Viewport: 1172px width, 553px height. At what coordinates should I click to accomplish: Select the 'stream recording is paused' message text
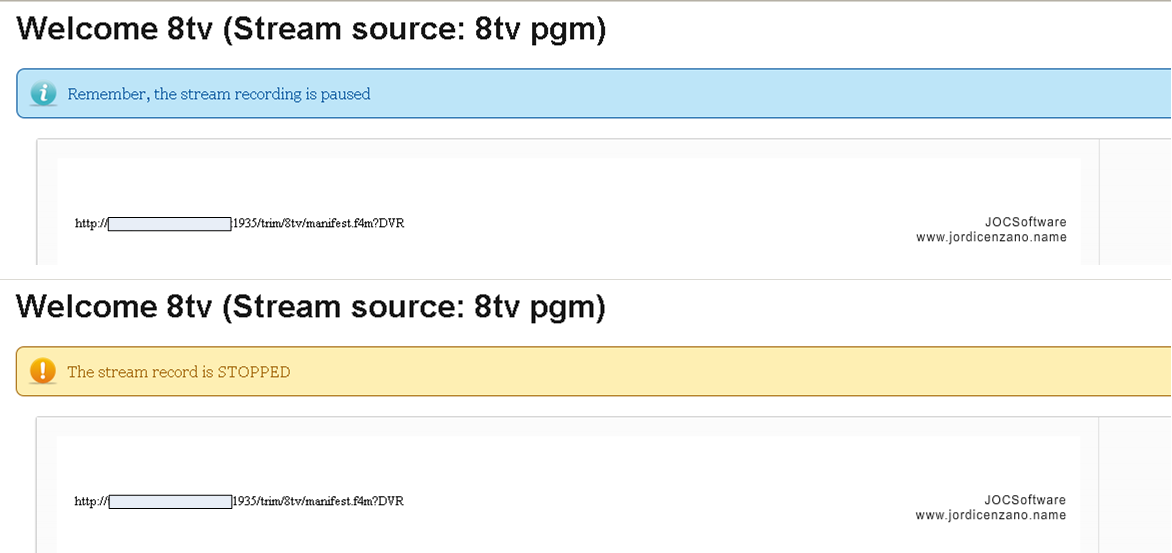tap(218, 94)
